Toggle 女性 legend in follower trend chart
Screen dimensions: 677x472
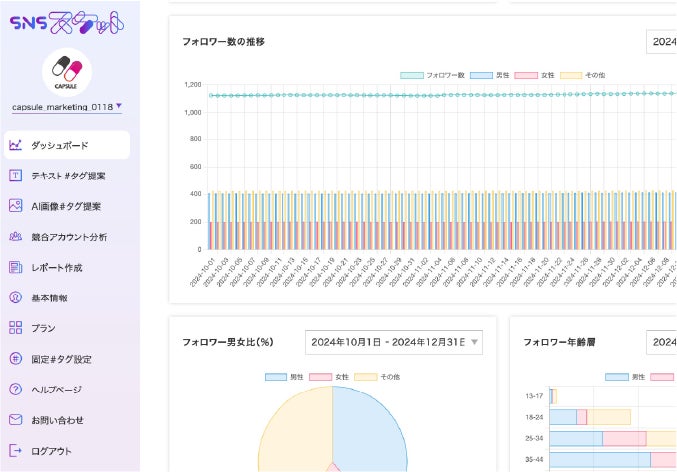tap(535, 75)
